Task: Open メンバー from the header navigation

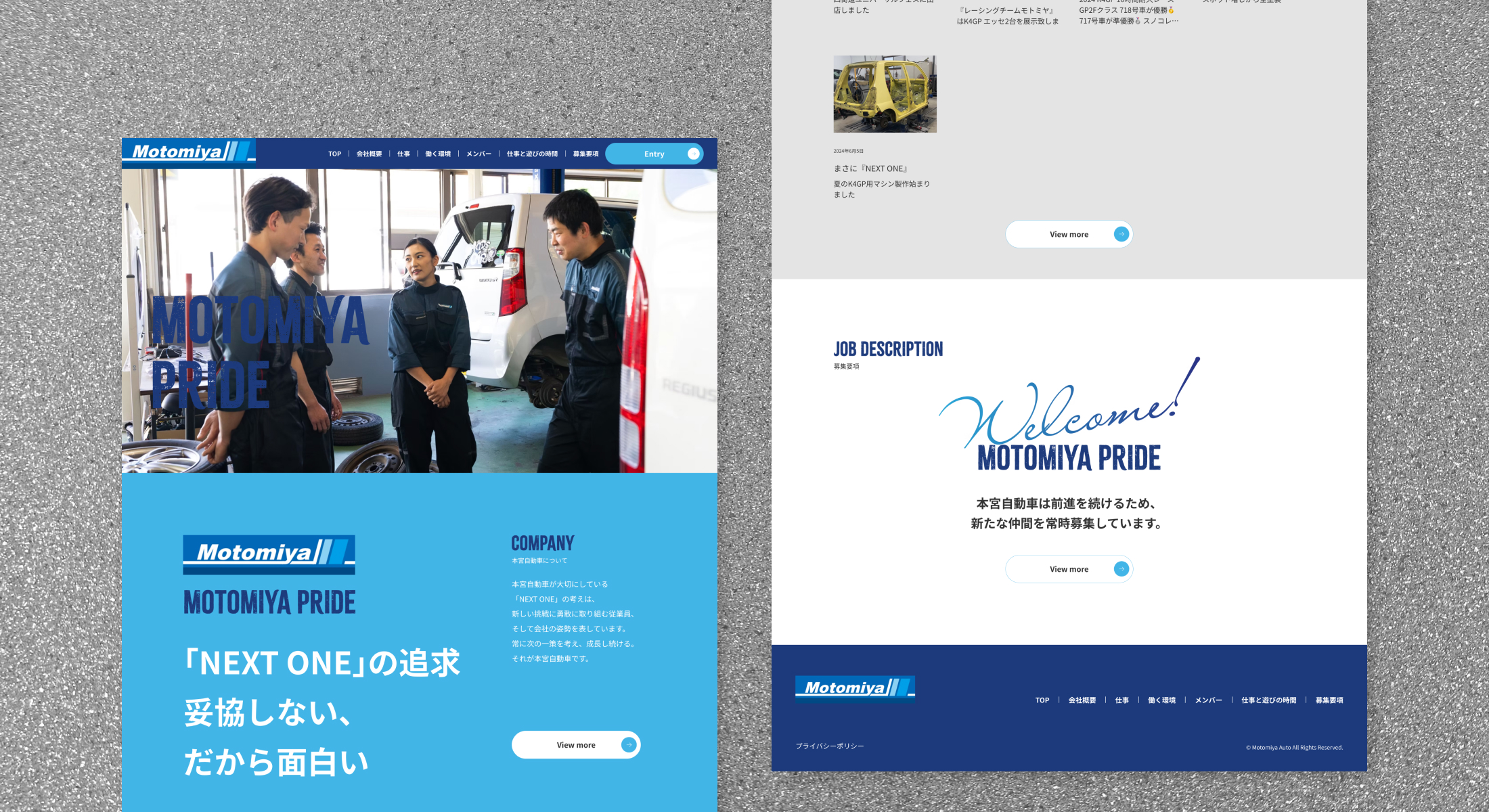Action: [478, 154]
